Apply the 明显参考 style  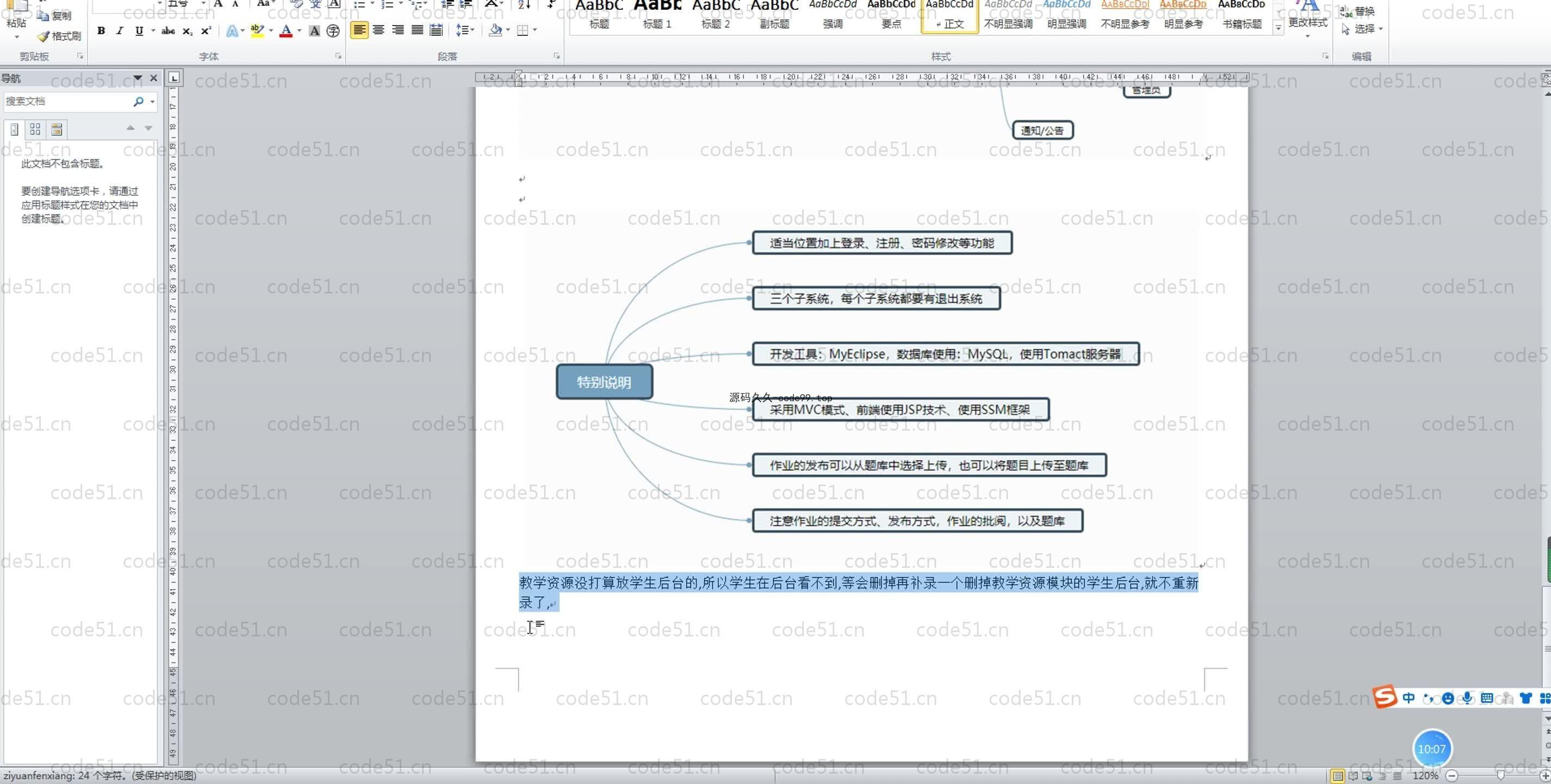pos(1183,16)
